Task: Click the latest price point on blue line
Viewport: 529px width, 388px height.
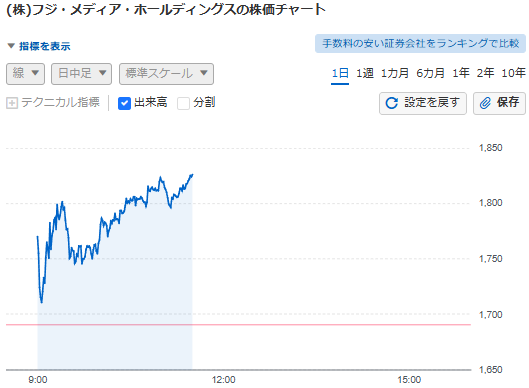Action: point(192,174)
